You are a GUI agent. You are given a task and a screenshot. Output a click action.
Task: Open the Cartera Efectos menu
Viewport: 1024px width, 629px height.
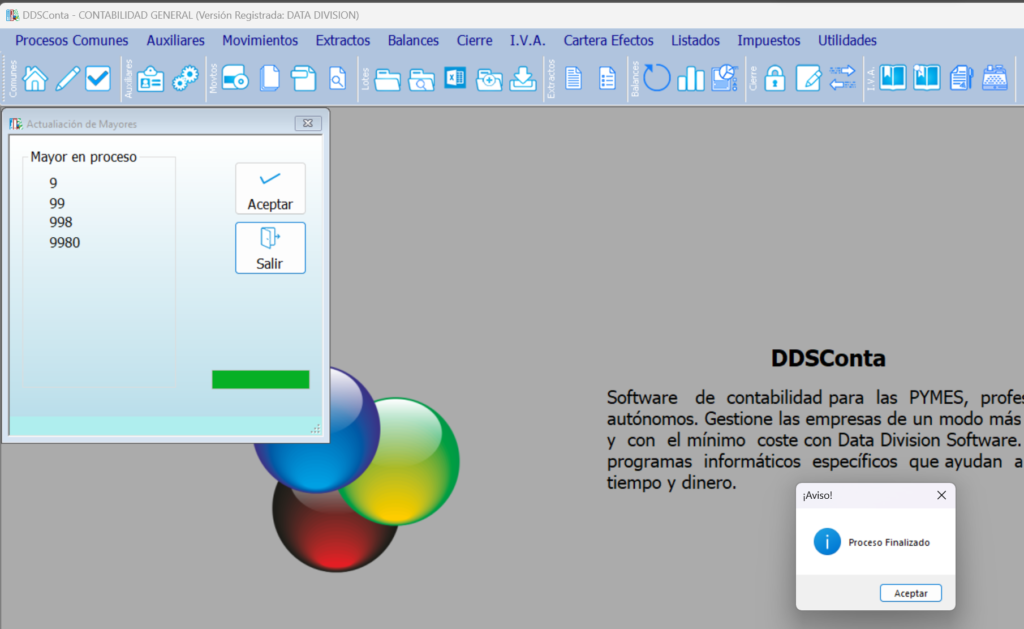click(x=609, y=40)
